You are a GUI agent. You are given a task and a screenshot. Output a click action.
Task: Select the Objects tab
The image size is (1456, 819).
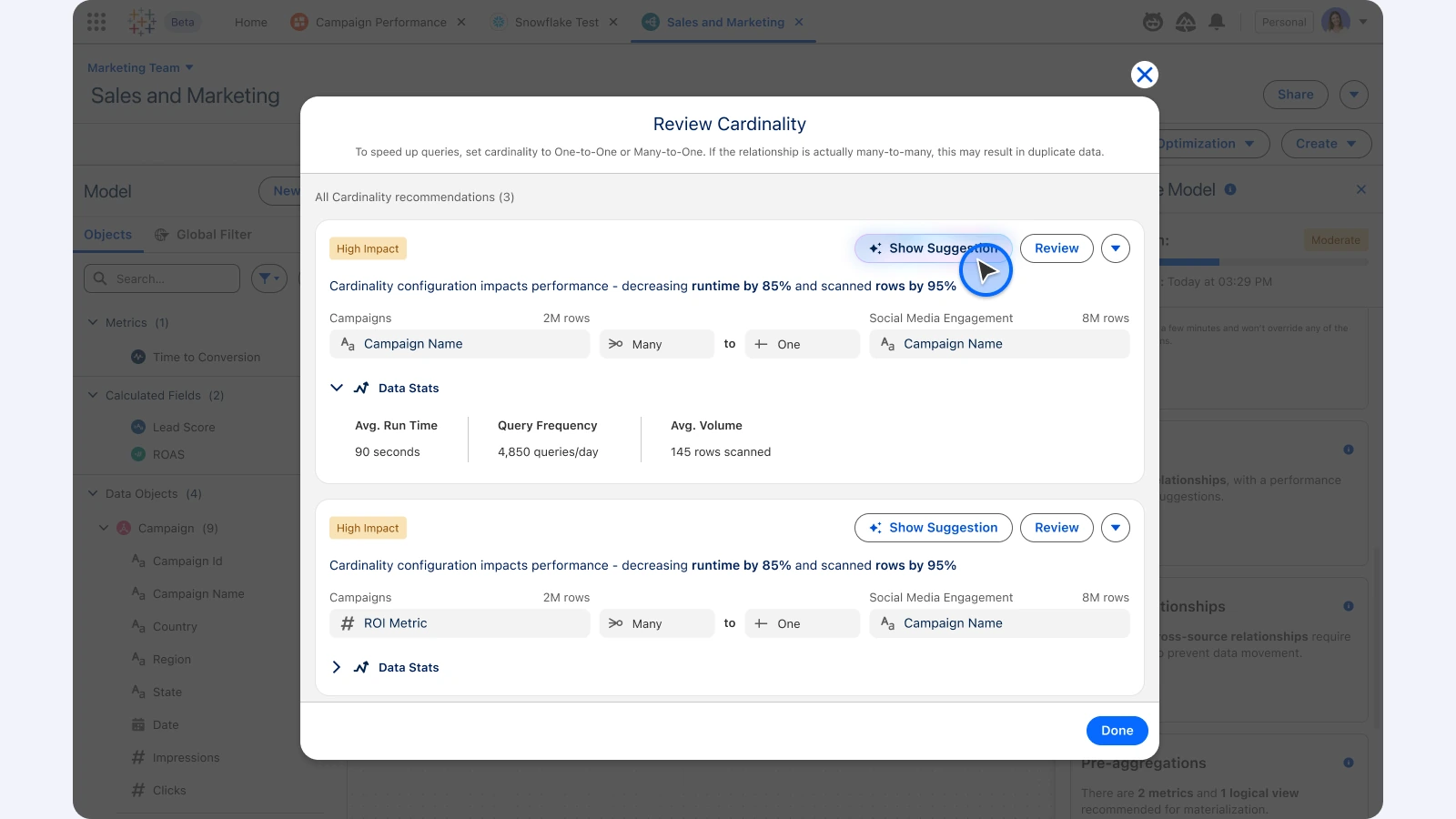(108, 235)
